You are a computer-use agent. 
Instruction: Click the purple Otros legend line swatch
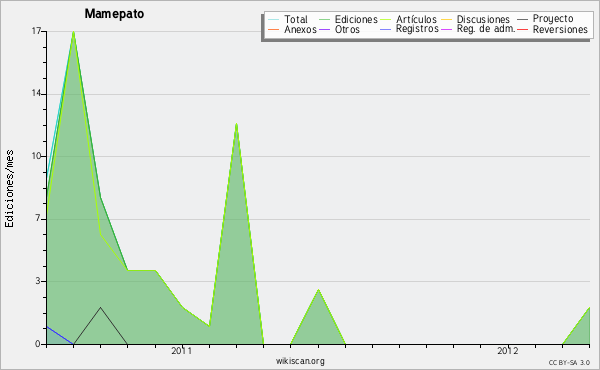click(x=324, y=29)
